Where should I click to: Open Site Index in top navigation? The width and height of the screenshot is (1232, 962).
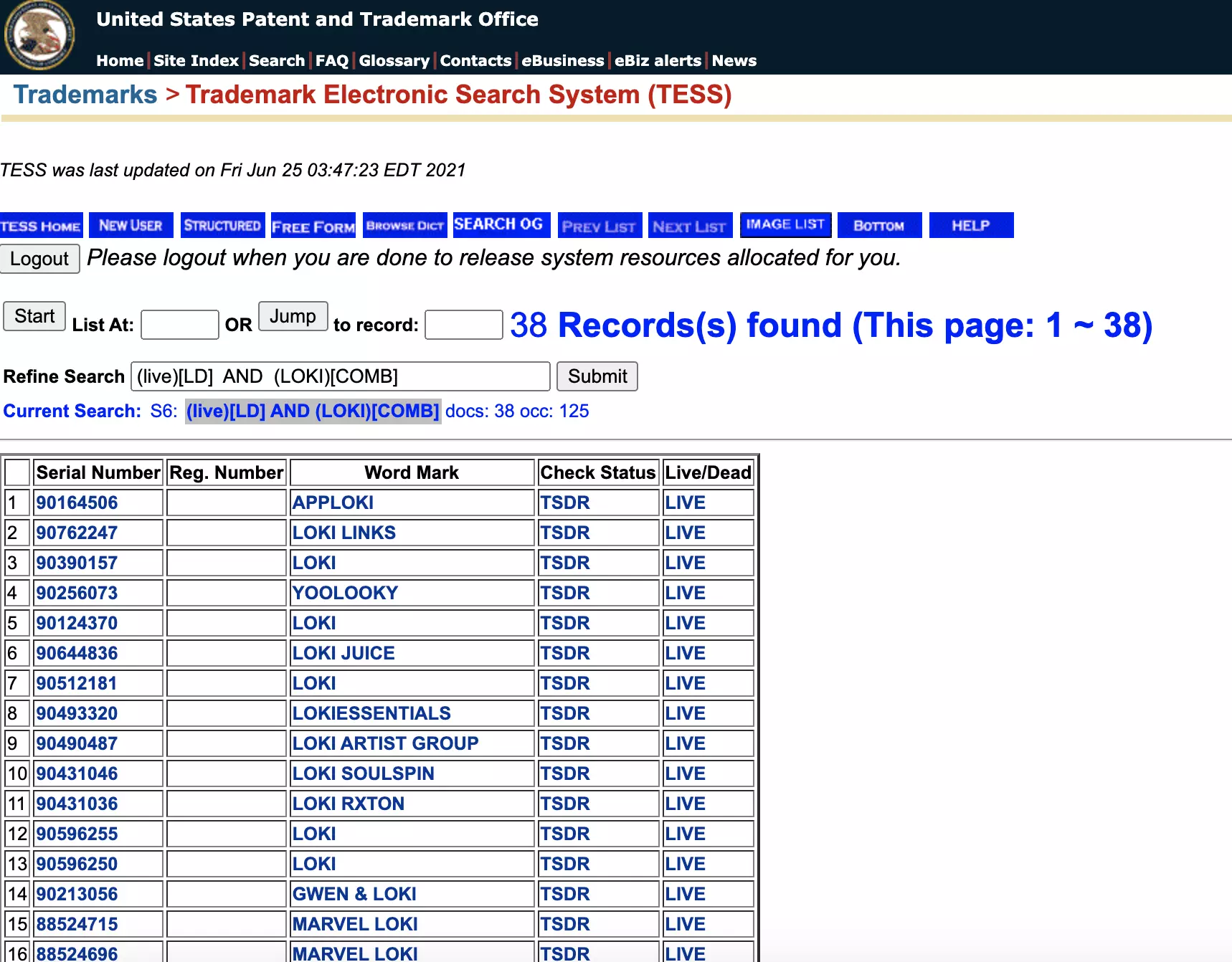pyautogui.click(x=196, y=61)
